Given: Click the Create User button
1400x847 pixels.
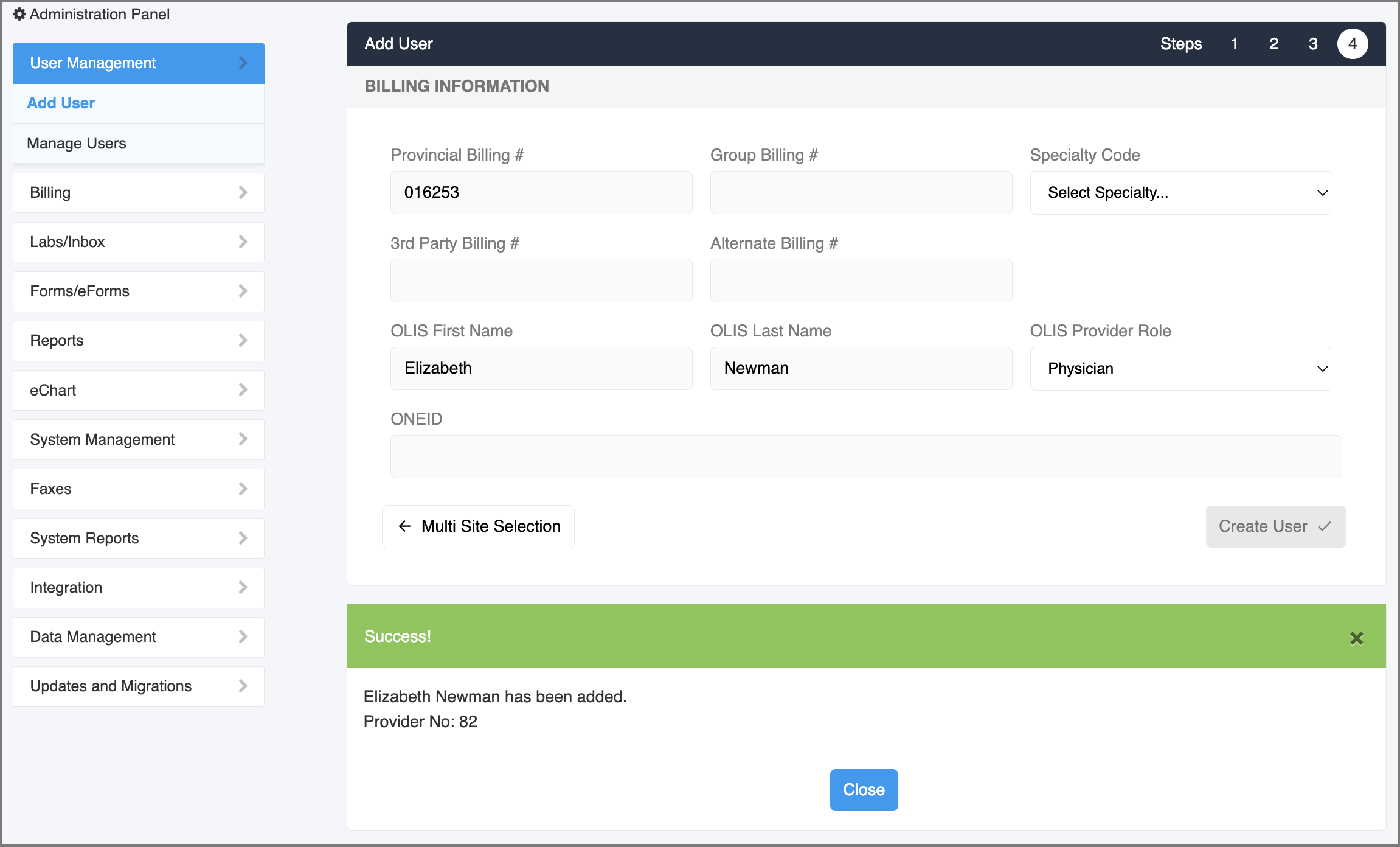Looking at the screenshot, I should [x=1276, y=526].
